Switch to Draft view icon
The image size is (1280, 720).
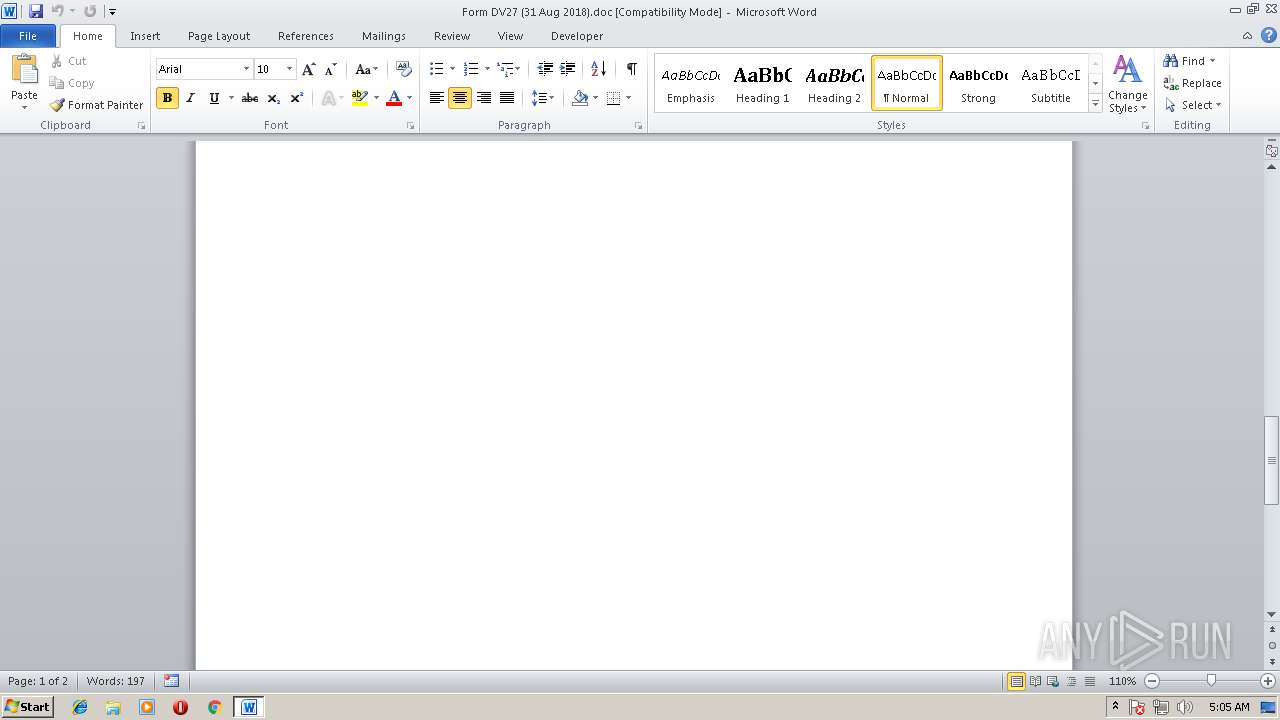tap(1089, 681)
